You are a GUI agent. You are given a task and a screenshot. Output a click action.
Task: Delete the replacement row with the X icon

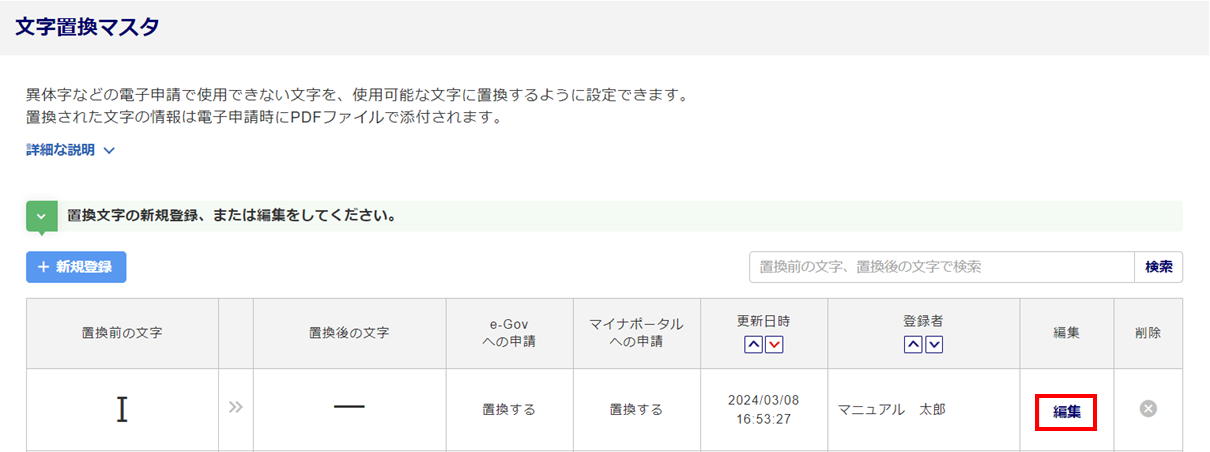[1148, 408]
